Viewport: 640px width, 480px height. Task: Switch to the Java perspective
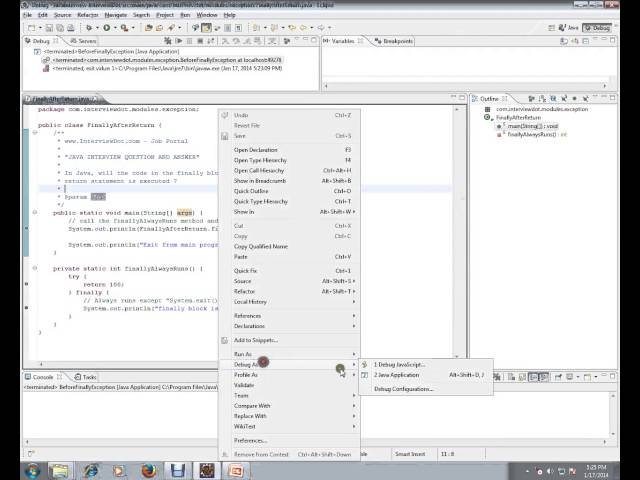pos(569,28)
